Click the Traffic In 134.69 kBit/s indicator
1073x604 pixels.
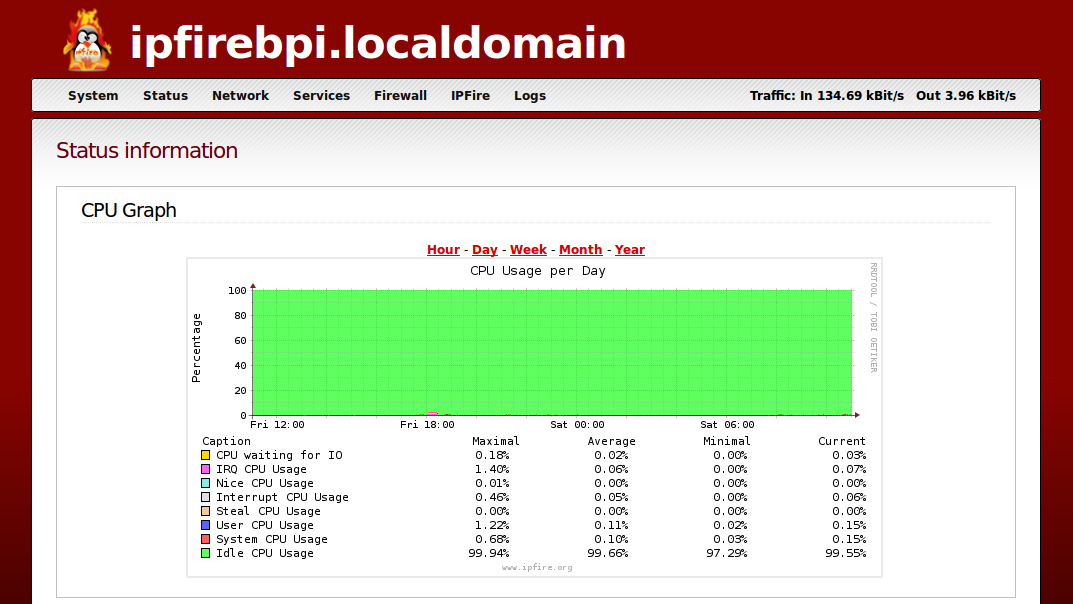pos(827,96)
